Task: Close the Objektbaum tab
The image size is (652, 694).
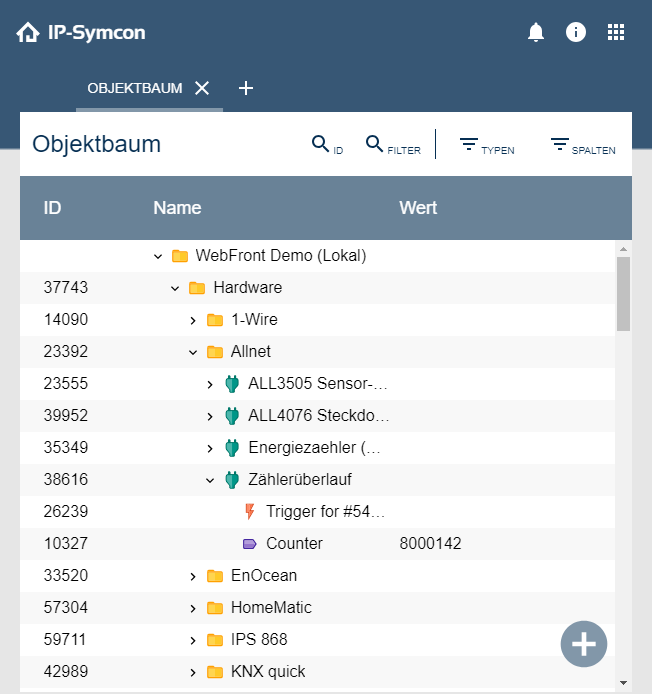Action: pos(202,88)
